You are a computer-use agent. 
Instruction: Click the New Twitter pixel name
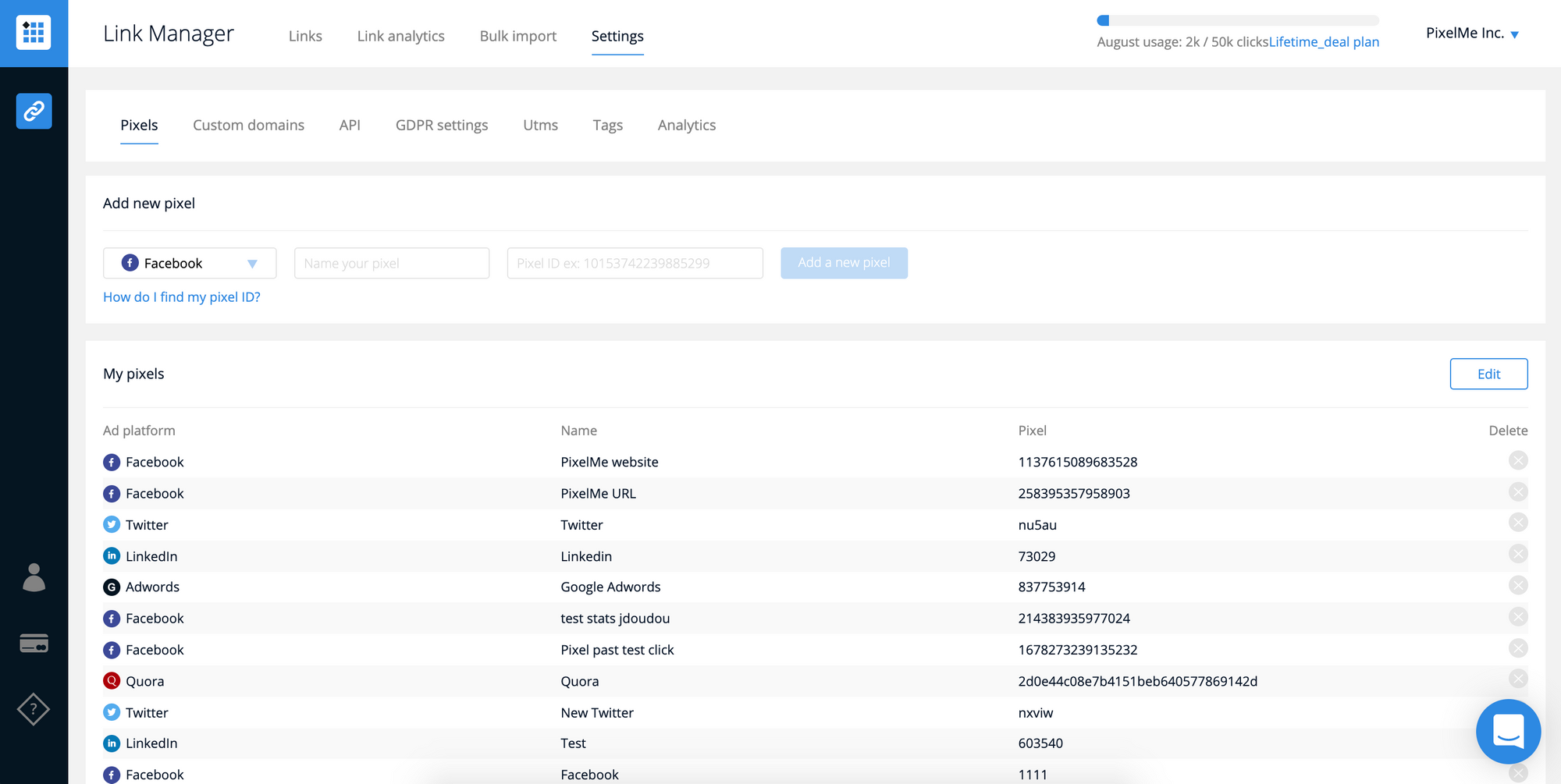coord(597,712)
